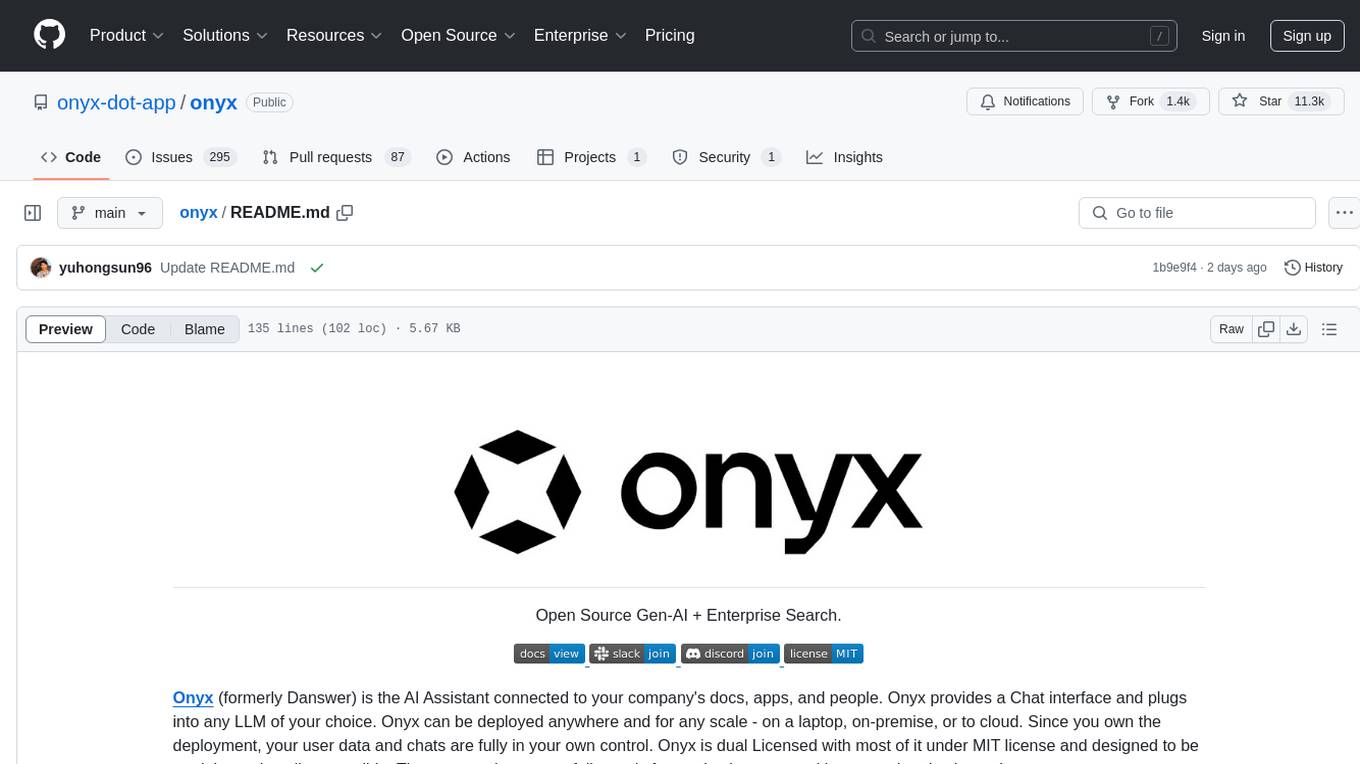1360x764 pixels.
Task: Open the Pricing page
Action: (x=670, y=35)
